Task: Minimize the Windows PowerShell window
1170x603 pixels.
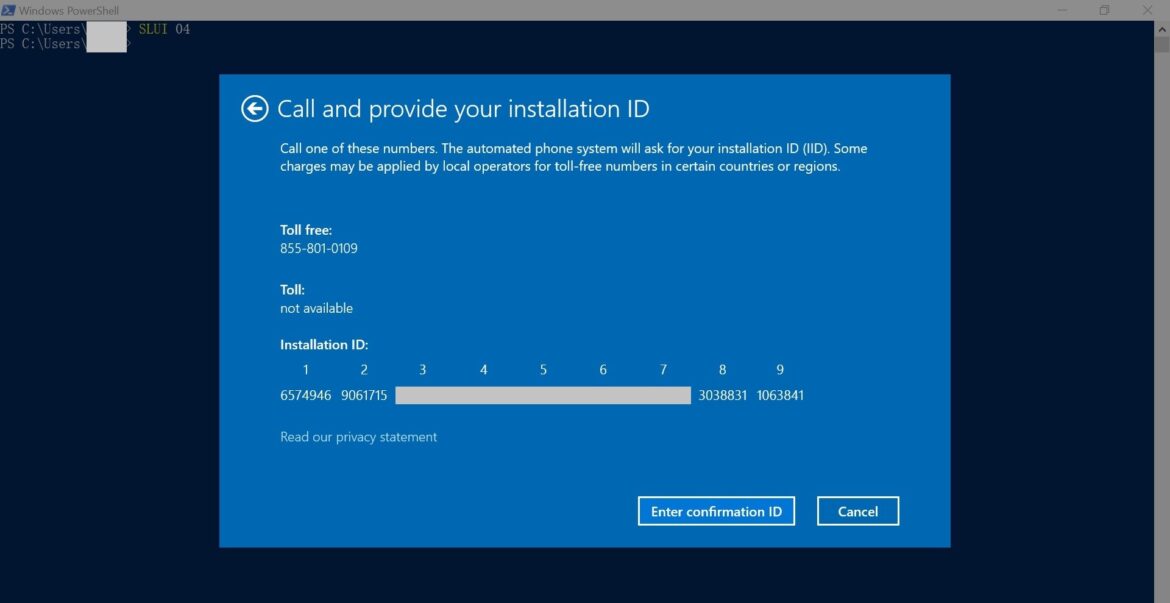Action: [1061, 9]
